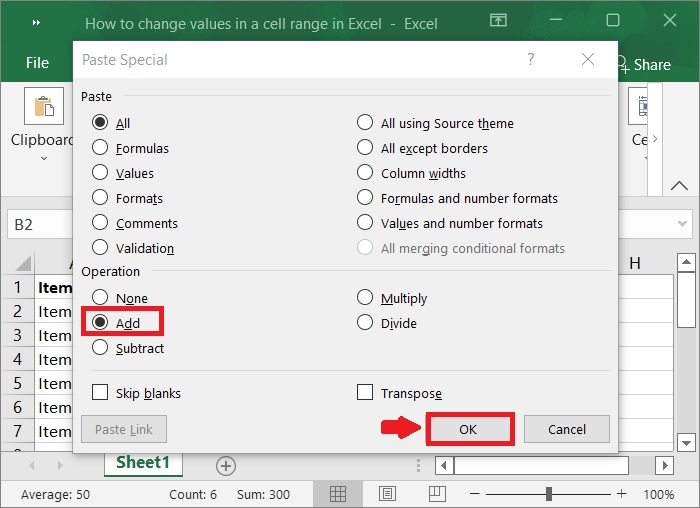The width and height of the screenshot is (700, 508).
Task: Collapse the ribbon with chevron
Action: [x=679, y=186]
